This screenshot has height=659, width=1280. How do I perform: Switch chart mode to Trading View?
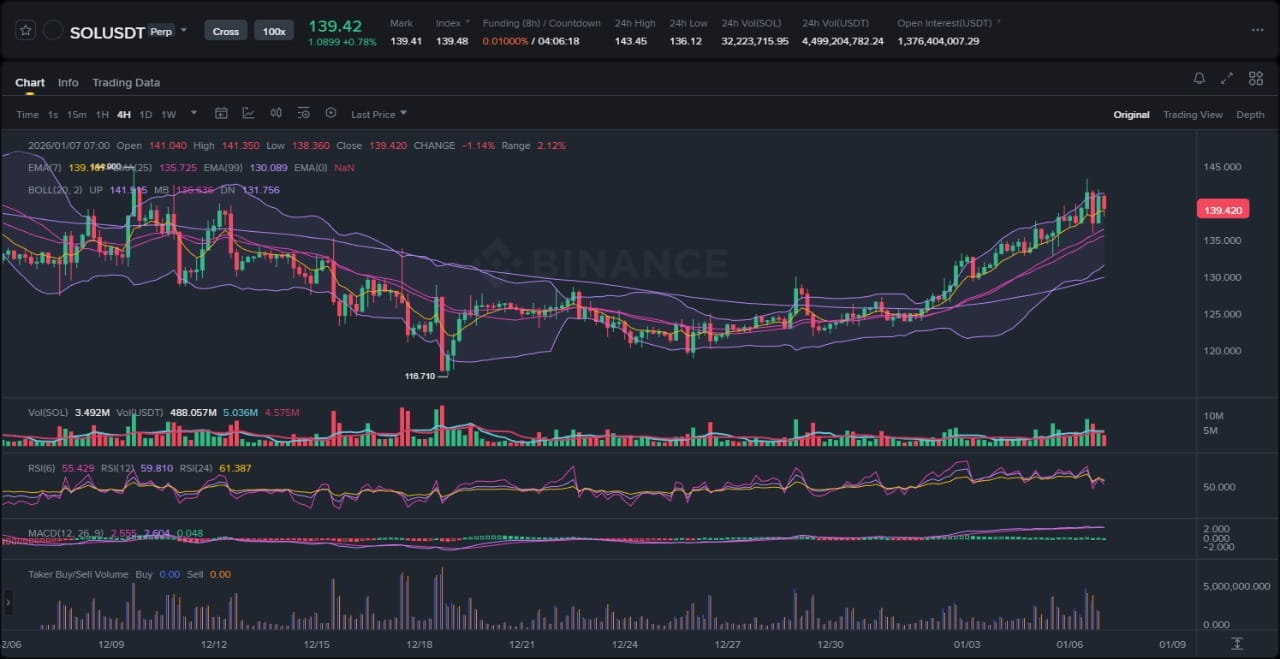[1192, 115]
